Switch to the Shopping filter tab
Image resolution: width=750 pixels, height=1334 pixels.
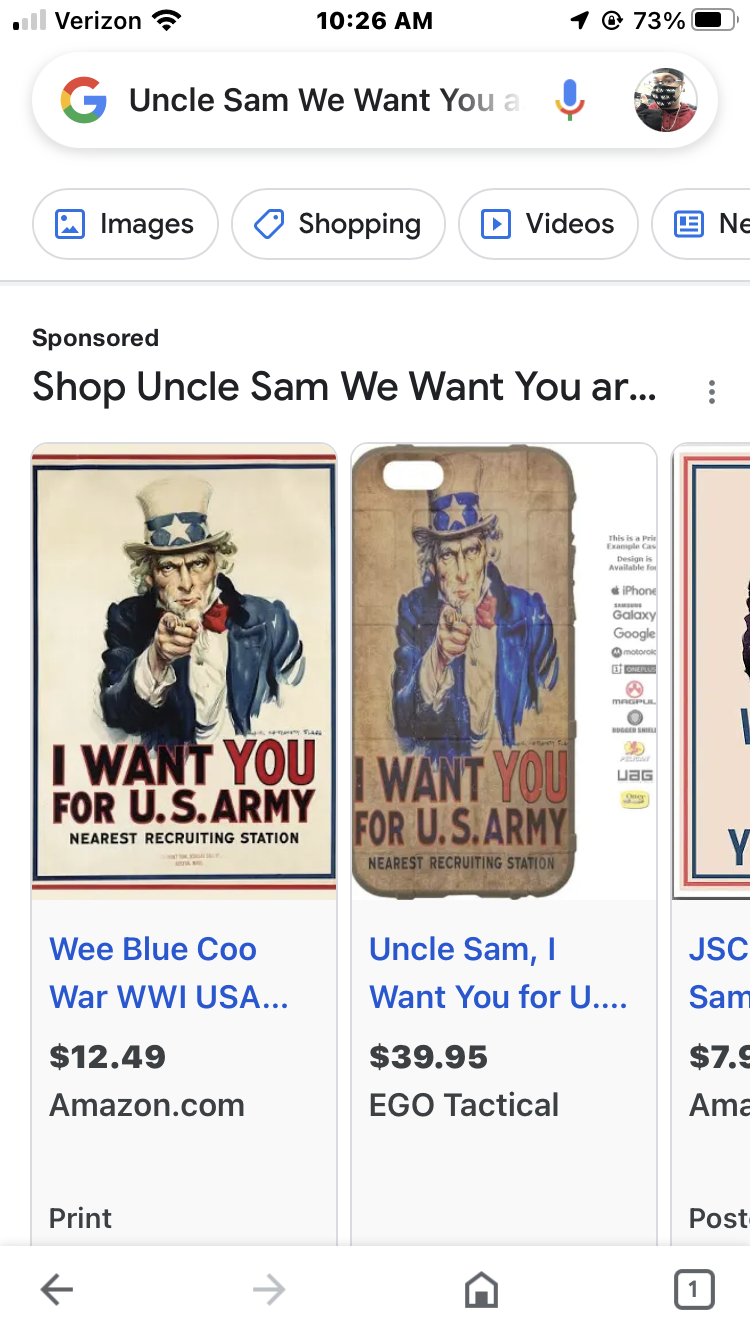(338, 224)
